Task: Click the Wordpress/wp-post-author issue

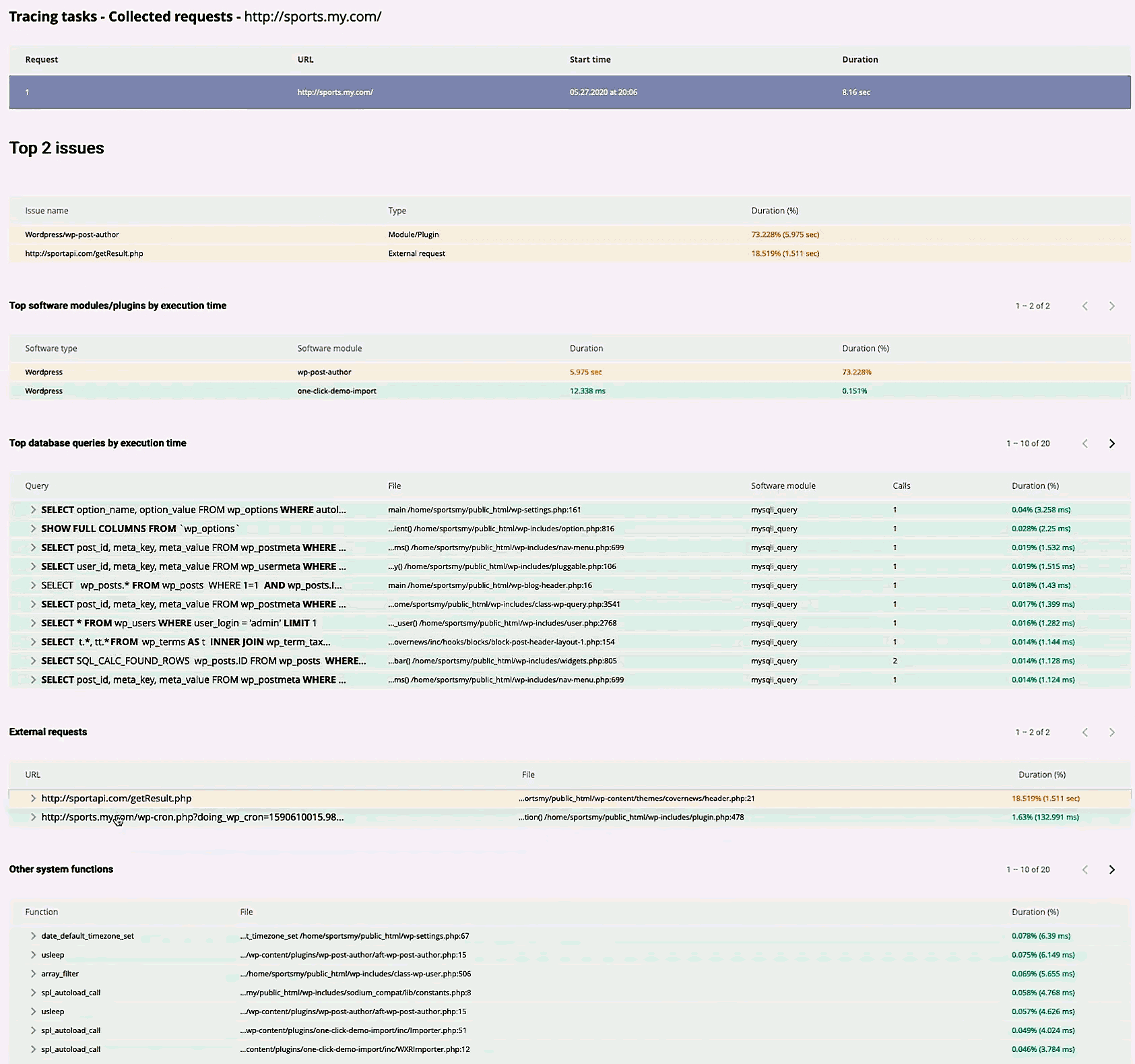Action: 72,234
